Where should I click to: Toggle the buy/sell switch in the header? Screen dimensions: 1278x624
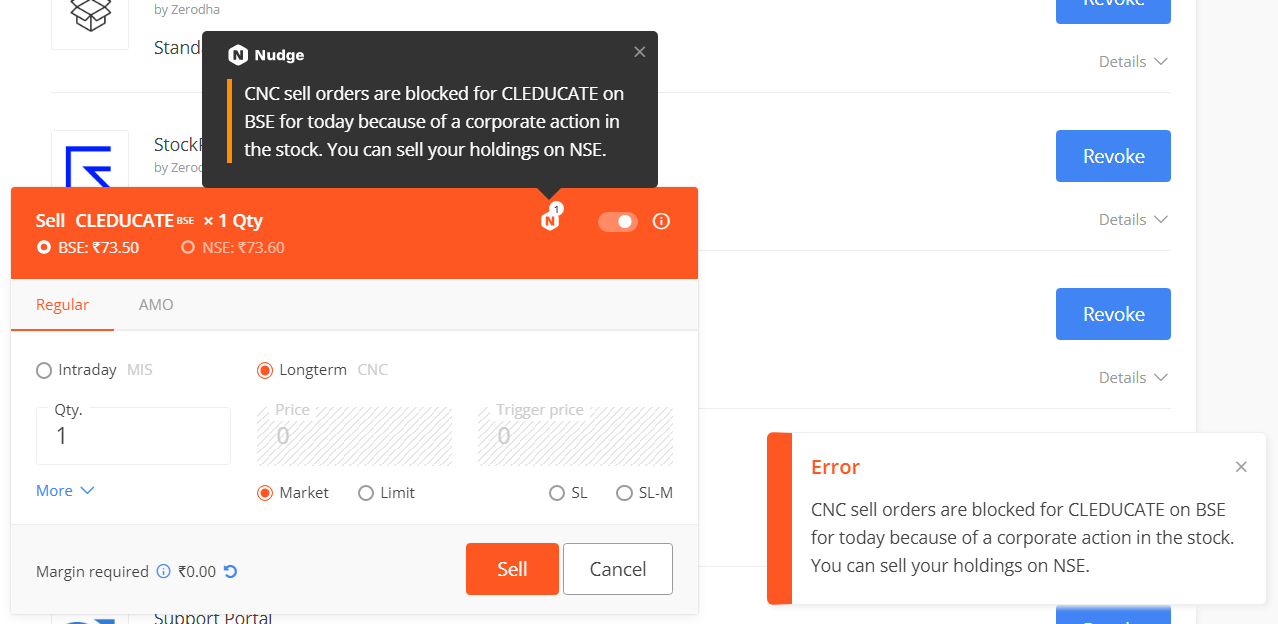coord(618,221)
